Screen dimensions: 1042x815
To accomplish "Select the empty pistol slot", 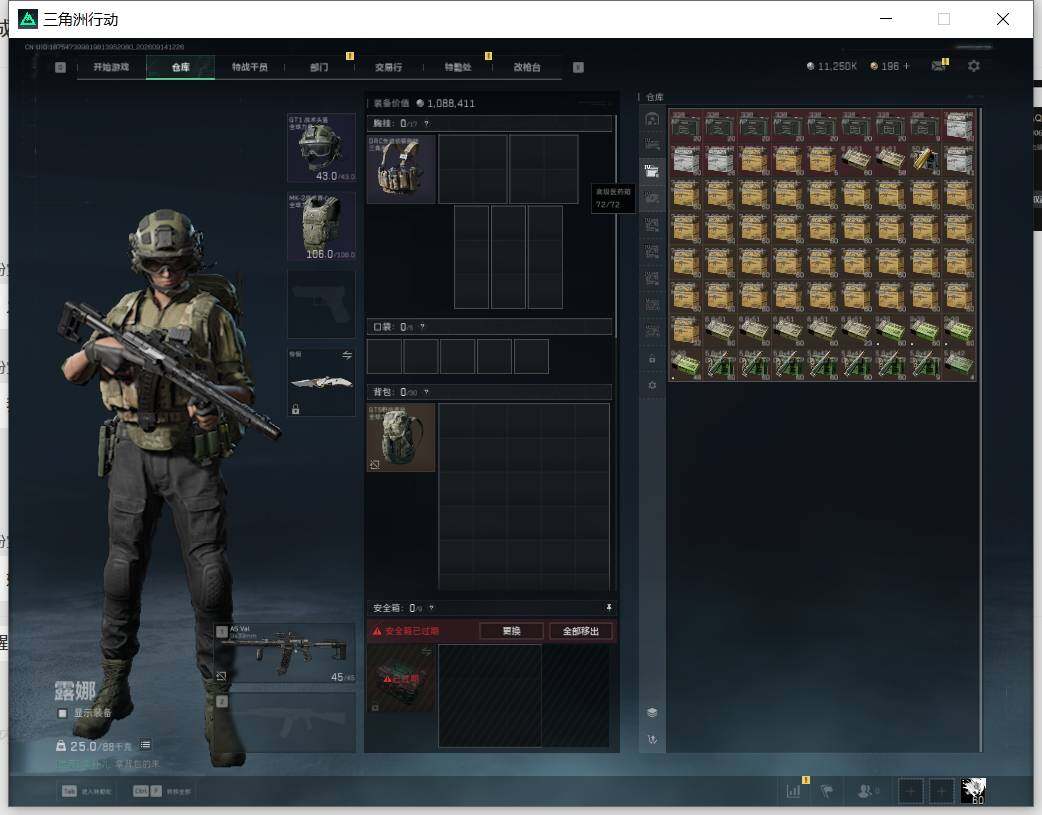I will 321,304.
